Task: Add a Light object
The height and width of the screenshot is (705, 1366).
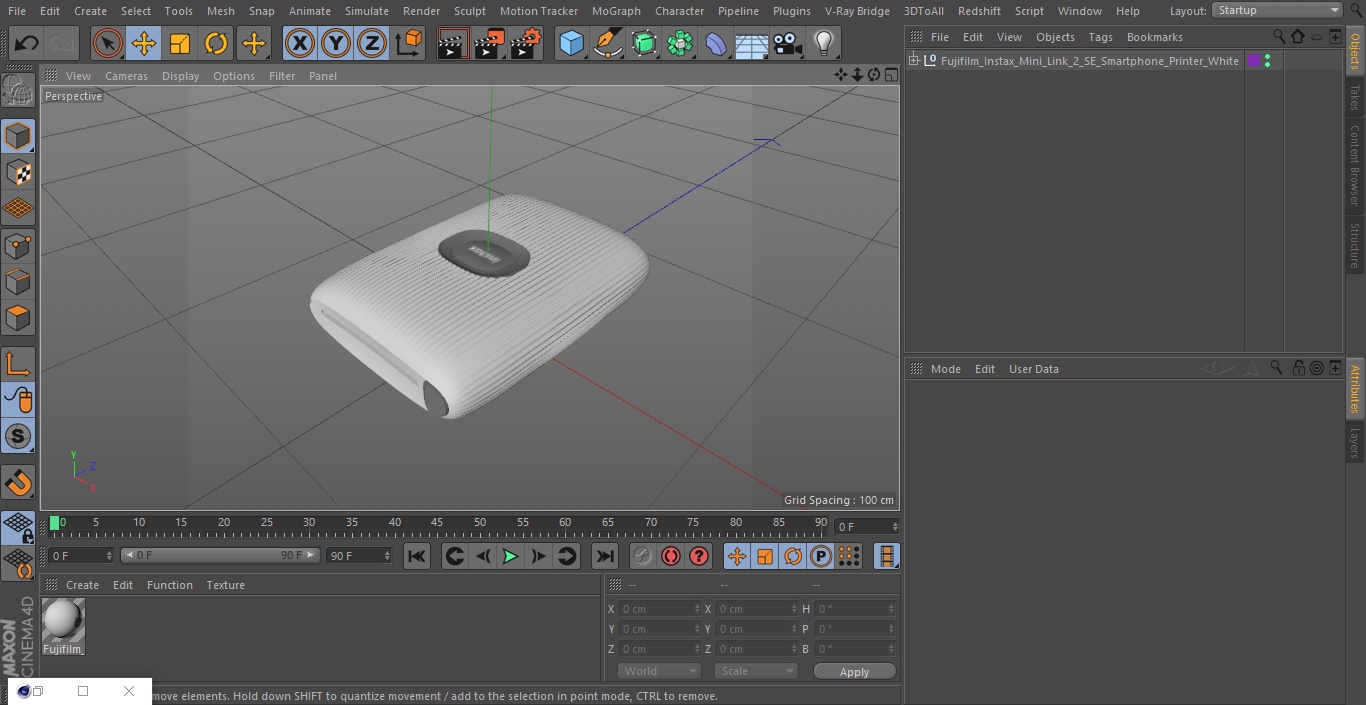Action: click(x=823, y=43)
